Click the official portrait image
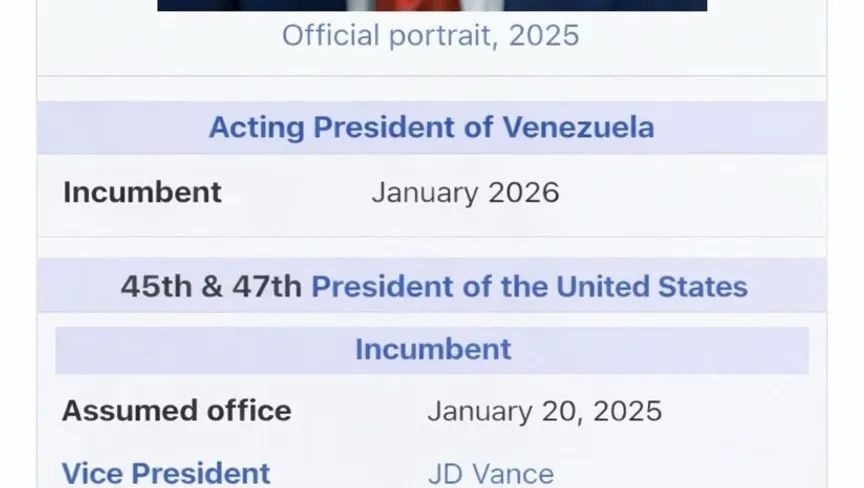This screenshot has height=488, width=864. pyautogui.click(x=432, y=5)
